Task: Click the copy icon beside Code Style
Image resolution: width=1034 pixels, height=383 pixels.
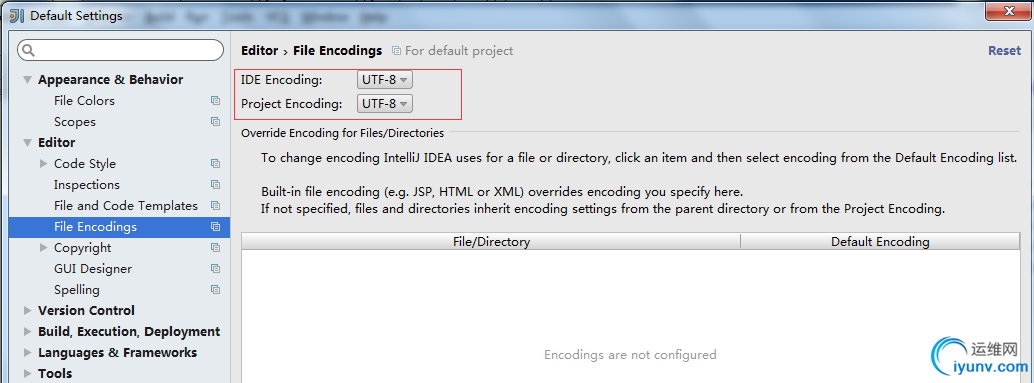Action: click(215, 163)
